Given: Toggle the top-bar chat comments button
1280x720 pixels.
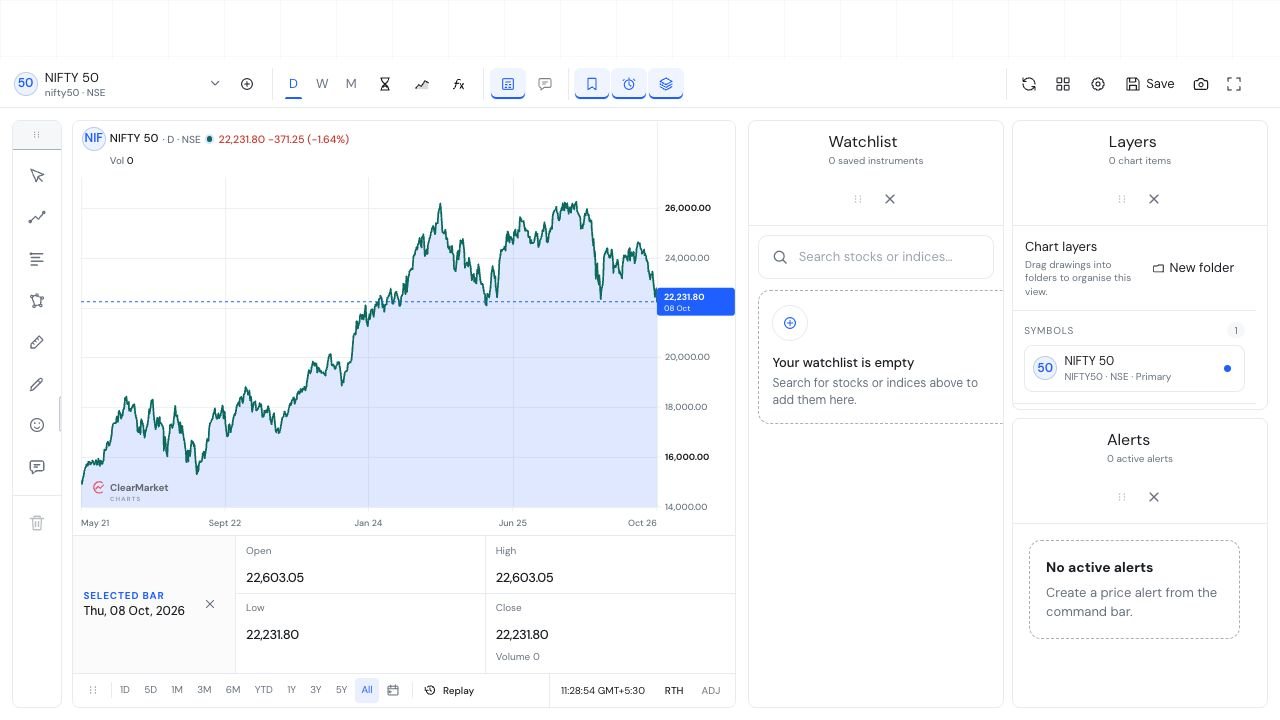Looking at the screenshot, I should click(545, 84).
